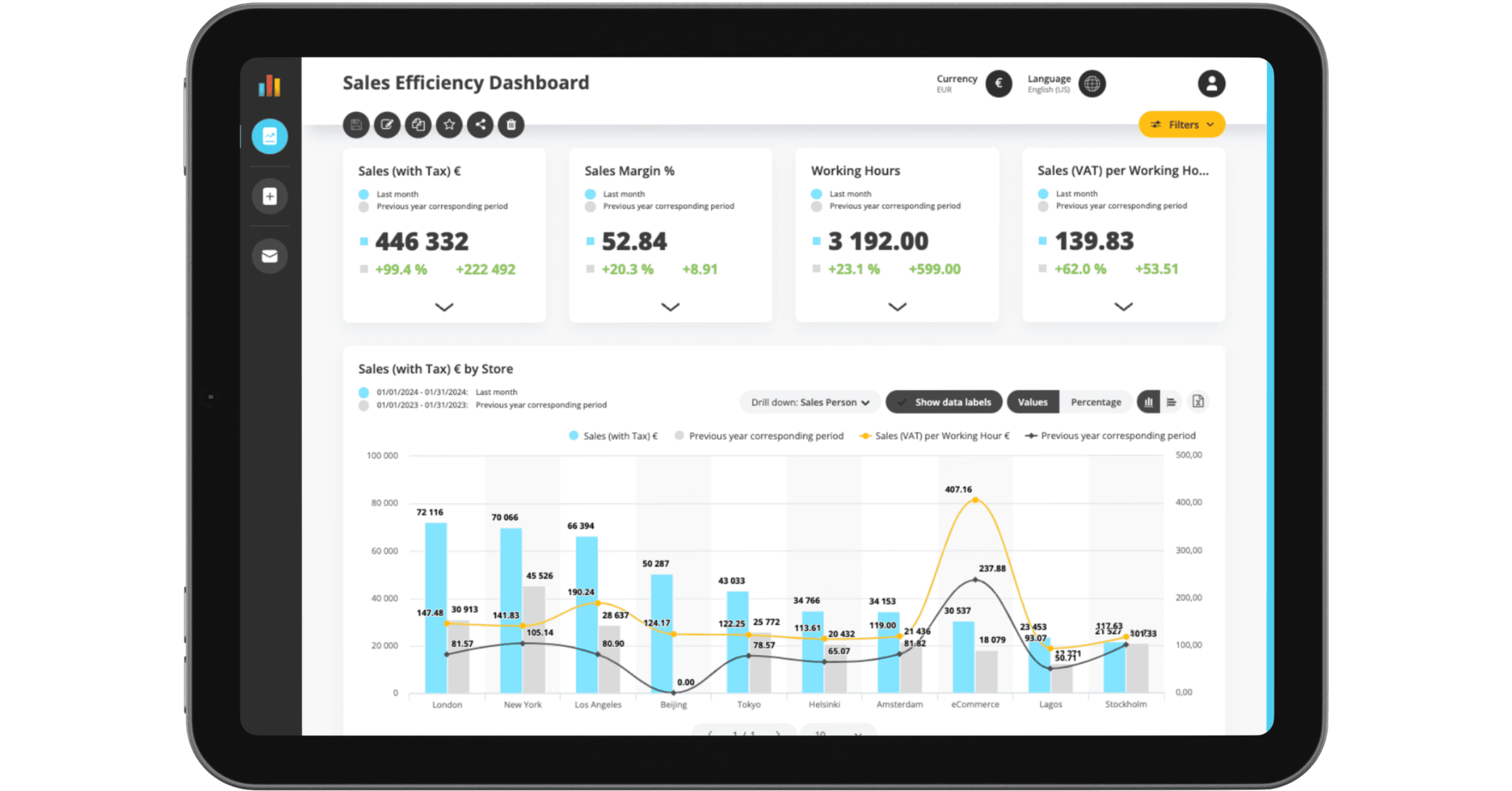The height and width of the screenshot is (791, 1512).
Task: Click the +599.00 change figure
Action: pyautogui.click(x=934, y=270)
